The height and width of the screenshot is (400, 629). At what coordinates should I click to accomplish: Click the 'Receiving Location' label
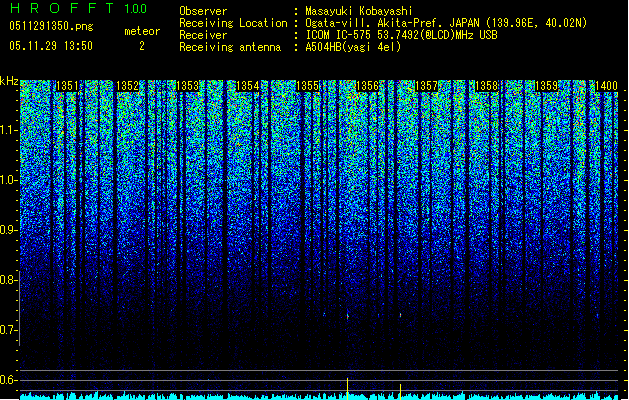(233, 23)
